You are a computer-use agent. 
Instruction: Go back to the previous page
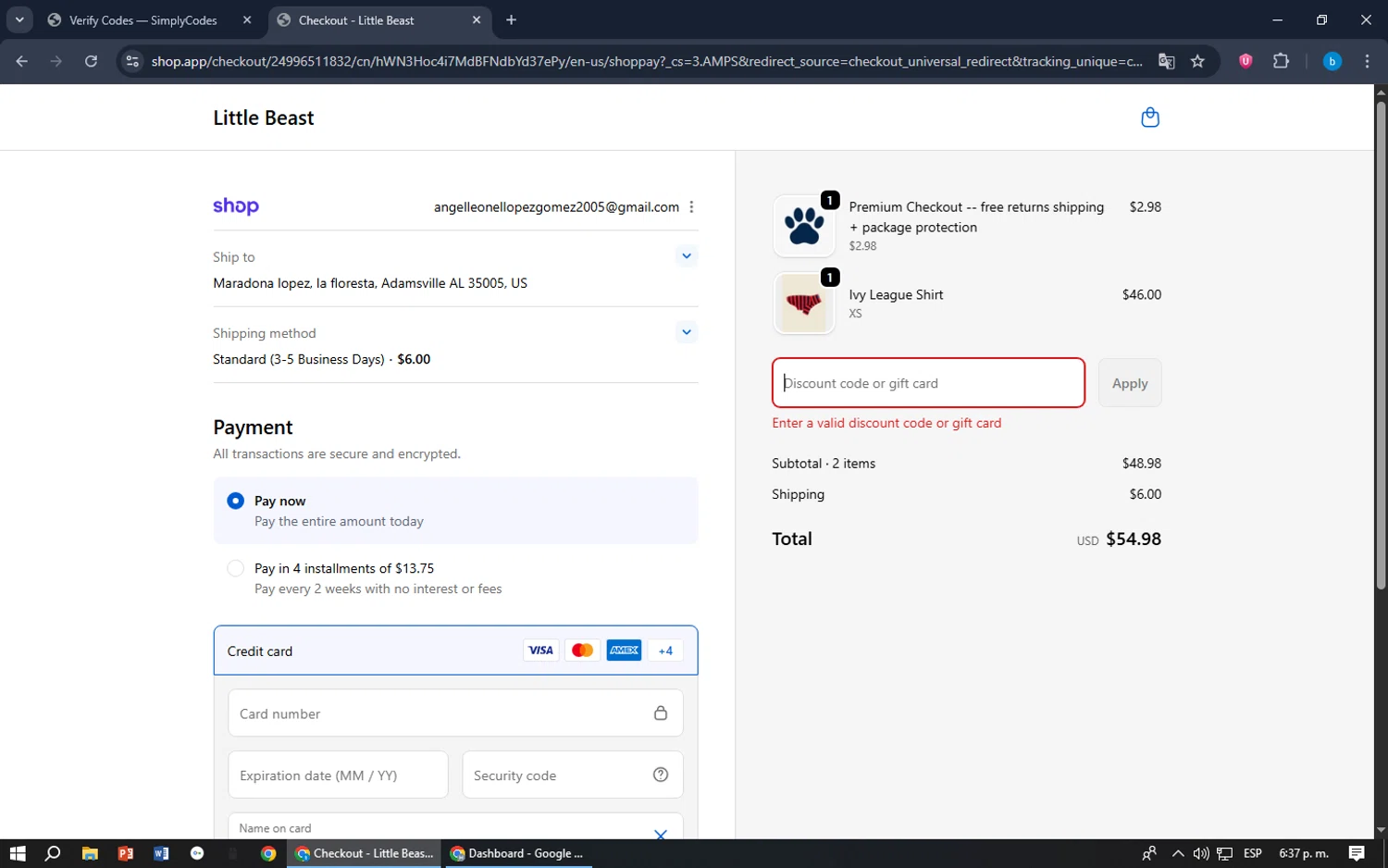click(22, 61)
